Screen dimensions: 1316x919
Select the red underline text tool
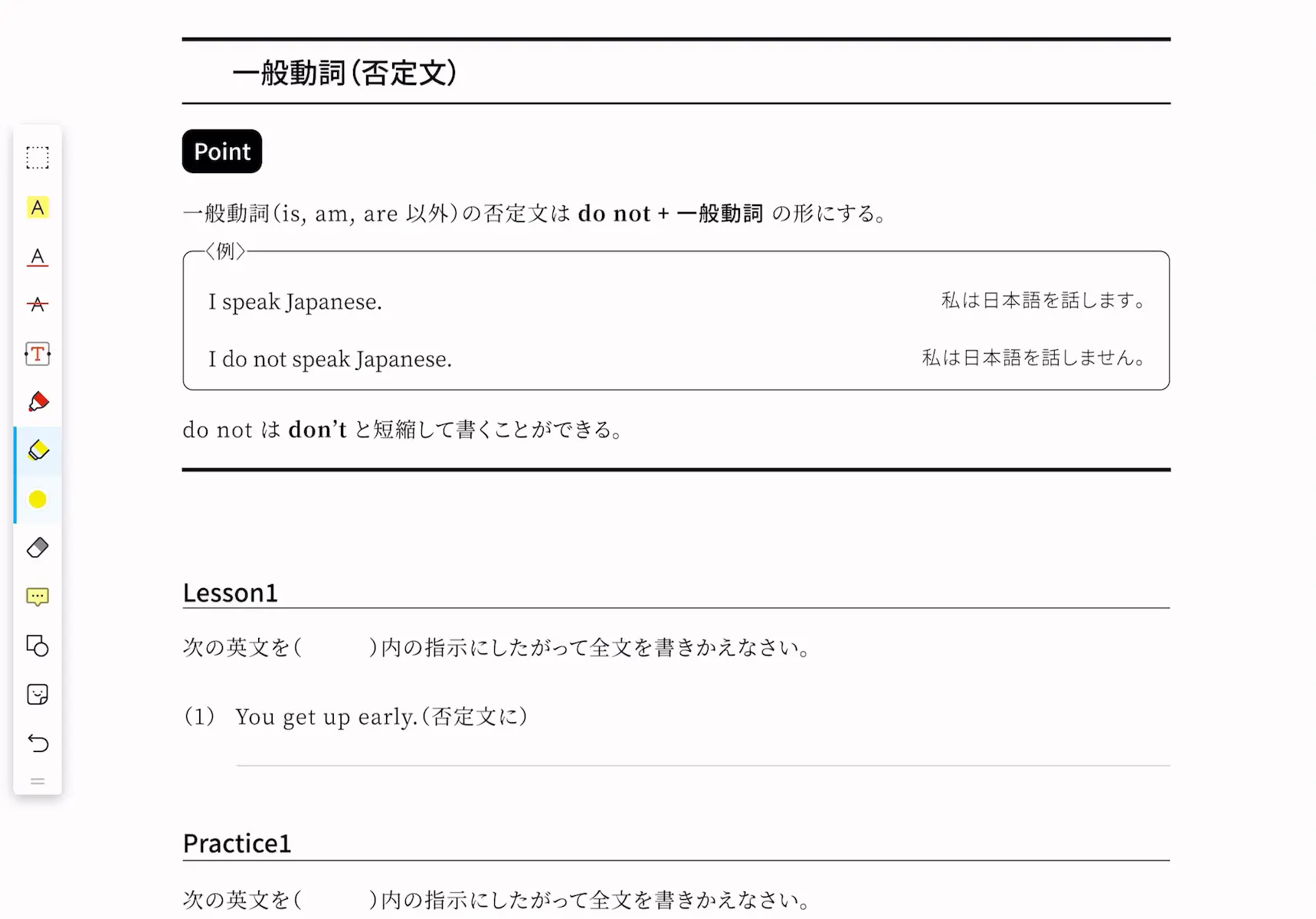pos(38,257)
